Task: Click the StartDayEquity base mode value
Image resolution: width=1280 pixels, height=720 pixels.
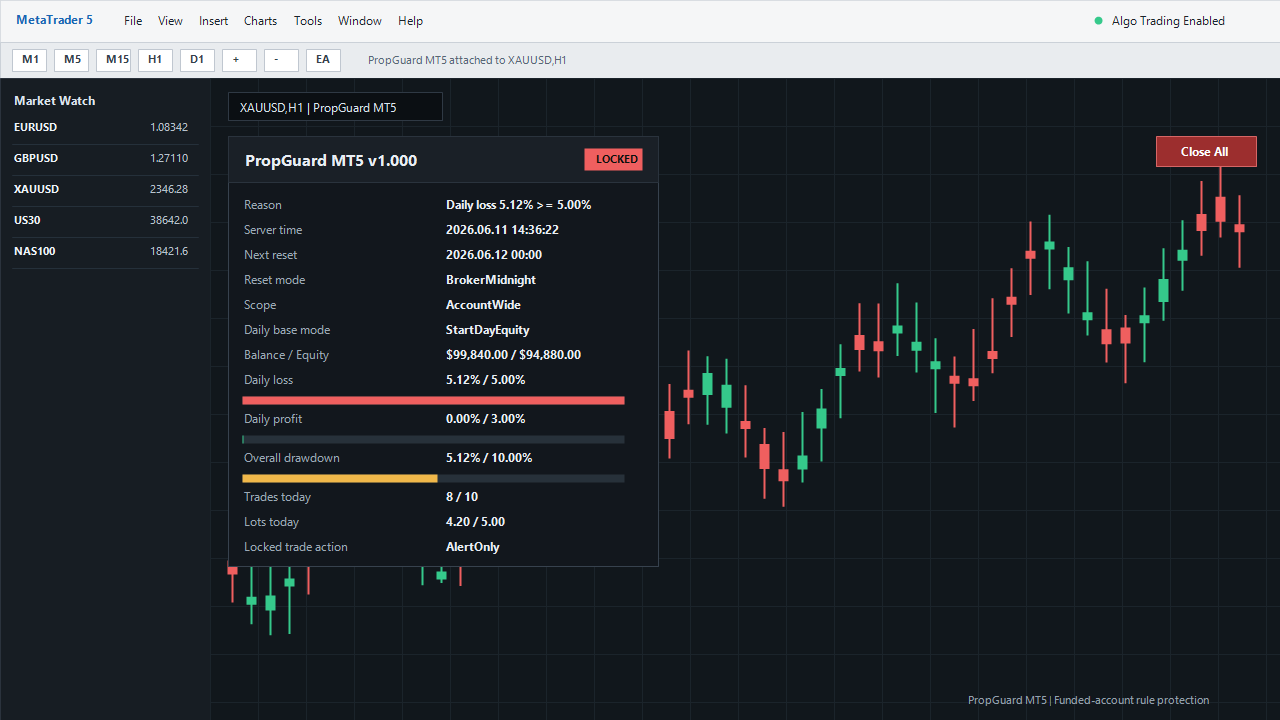Action: click(488, 330)
